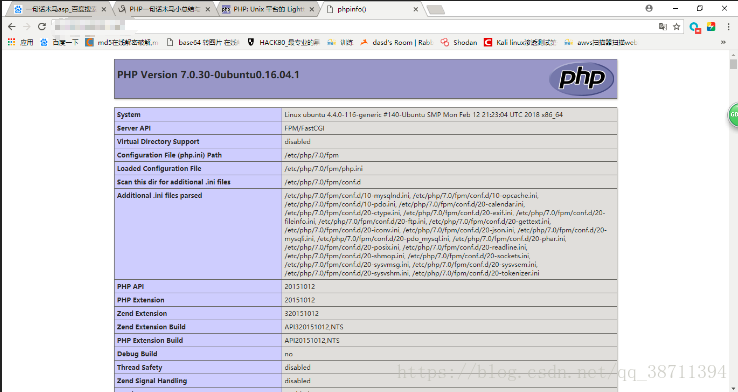Open the bookmark folder left of dosd's Room
738x392 pixels.
[340, 42]
